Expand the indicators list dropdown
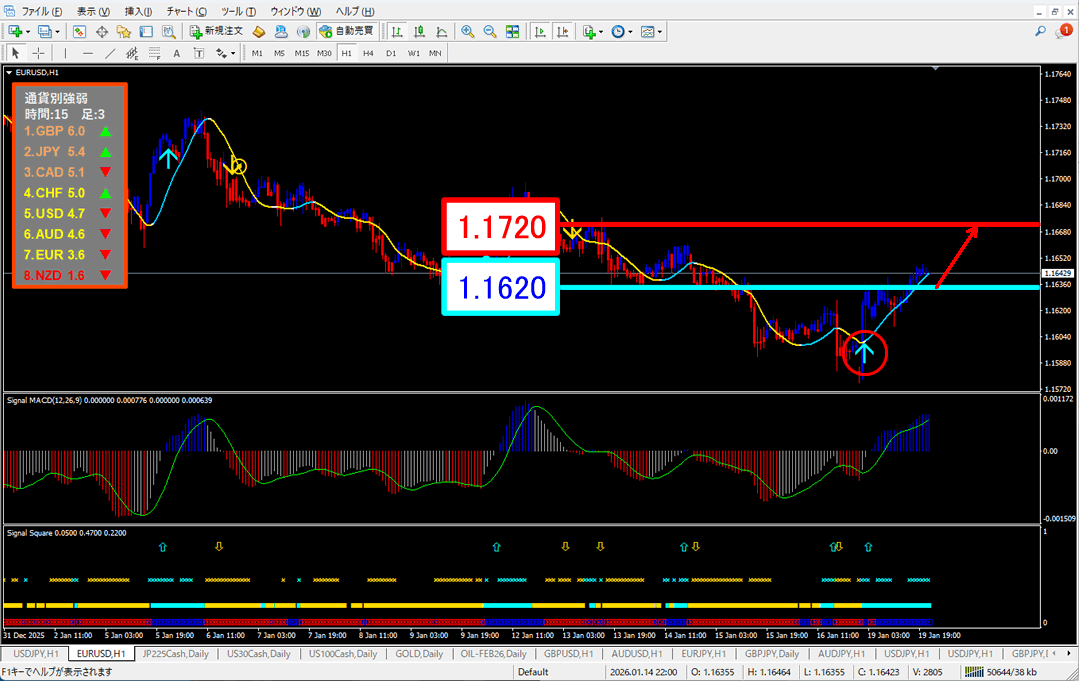The image size is (1080, 681). pos(603,32)
